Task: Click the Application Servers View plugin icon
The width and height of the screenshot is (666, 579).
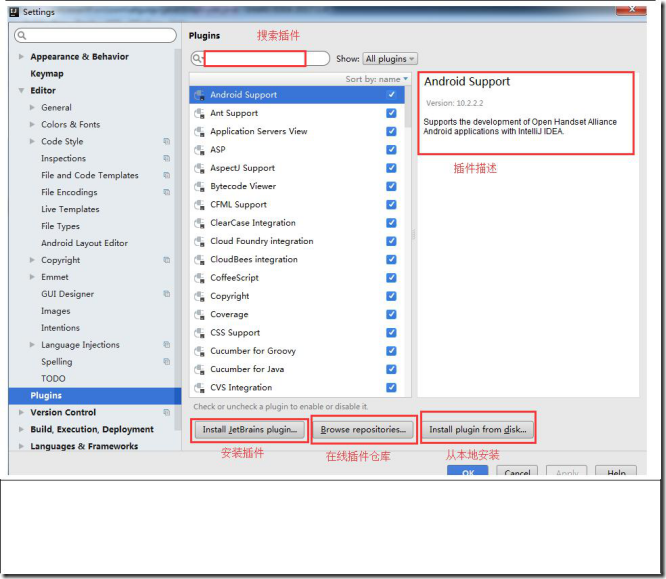Action: (199, 132)
